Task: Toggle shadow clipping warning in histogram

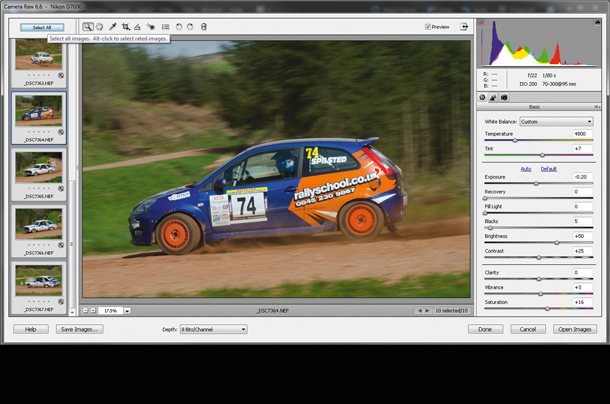Action: click(x=481, y=23)
